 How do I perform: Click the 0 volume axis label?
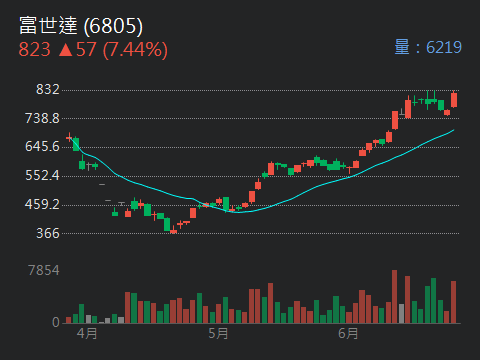(x=56, y=322)
